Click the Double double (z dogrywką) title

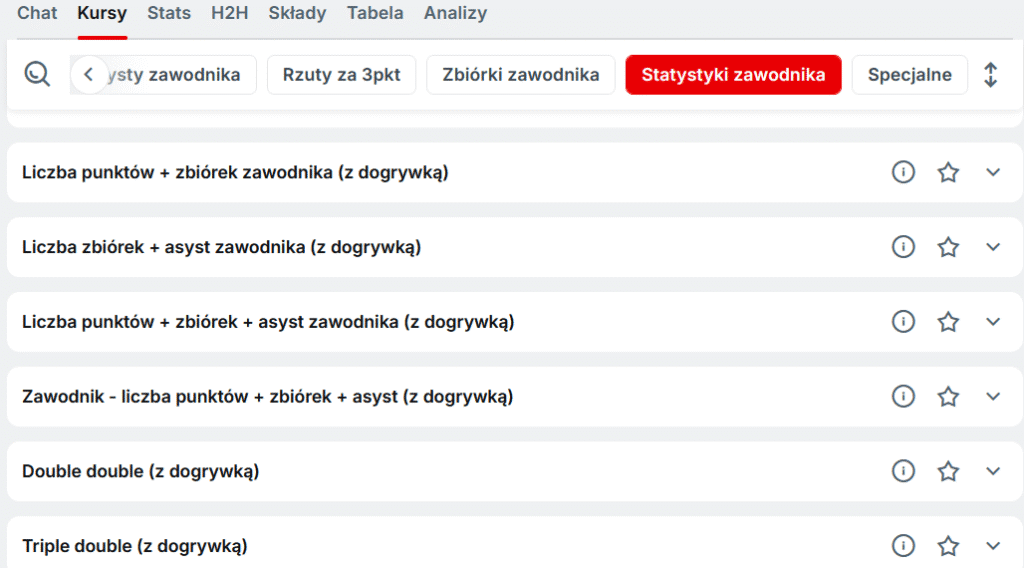140,471
